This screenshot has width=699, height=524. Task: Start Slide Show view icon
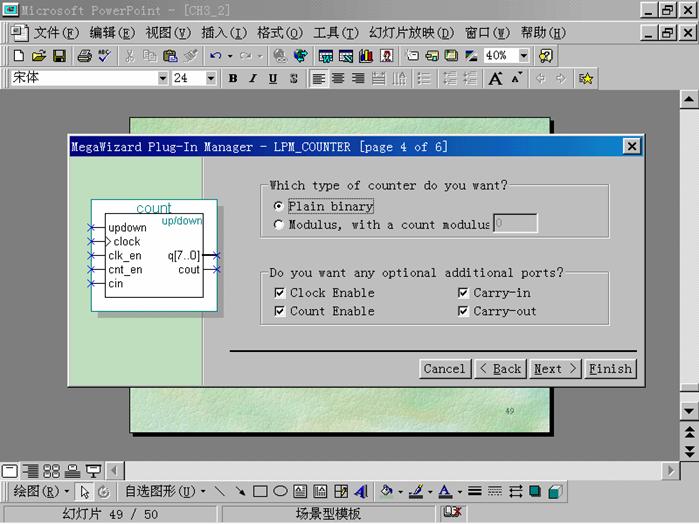click(x=94, y=471)
